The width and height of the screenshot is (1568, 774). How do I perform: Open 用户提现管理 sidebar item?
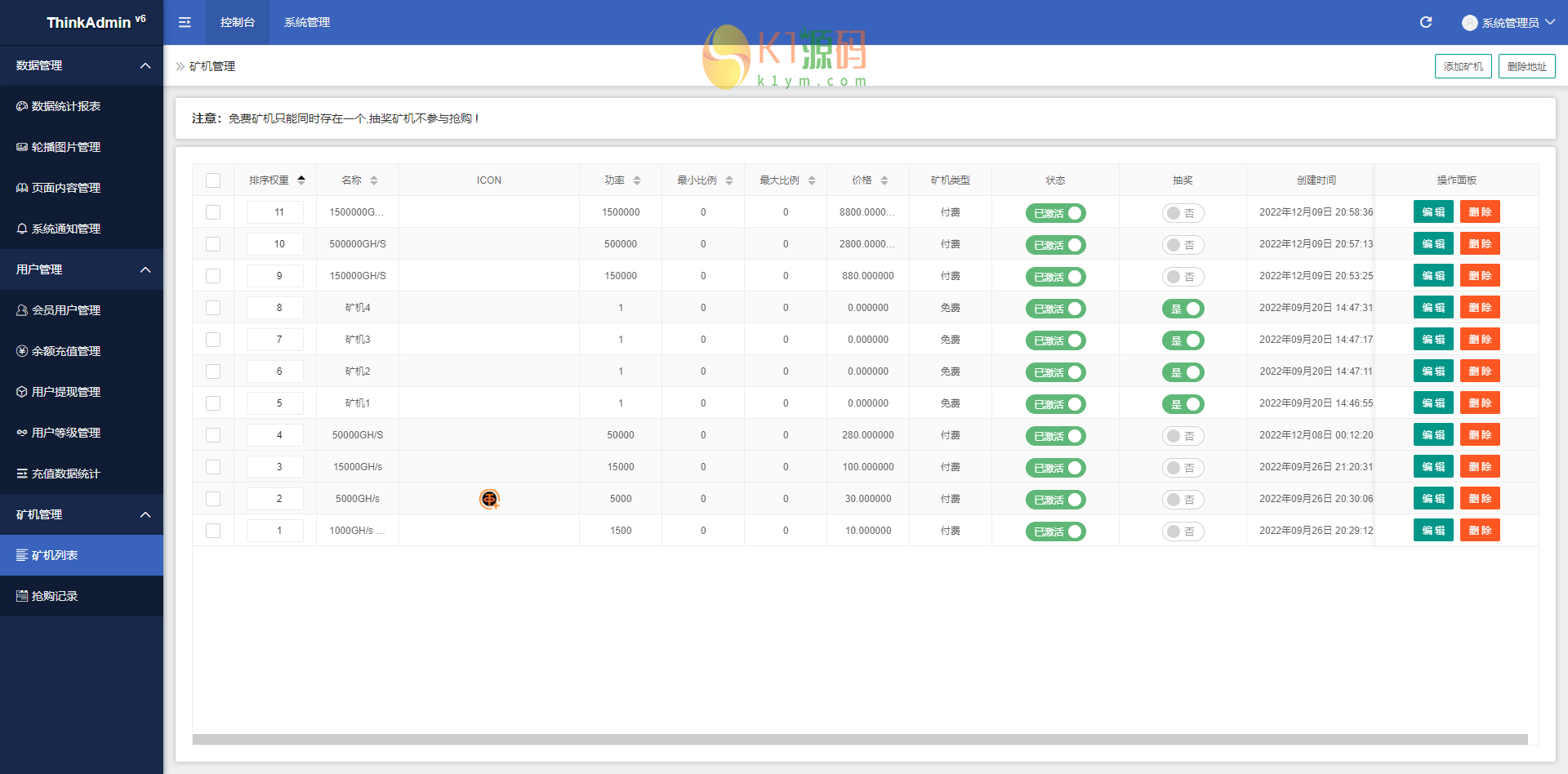82,392
